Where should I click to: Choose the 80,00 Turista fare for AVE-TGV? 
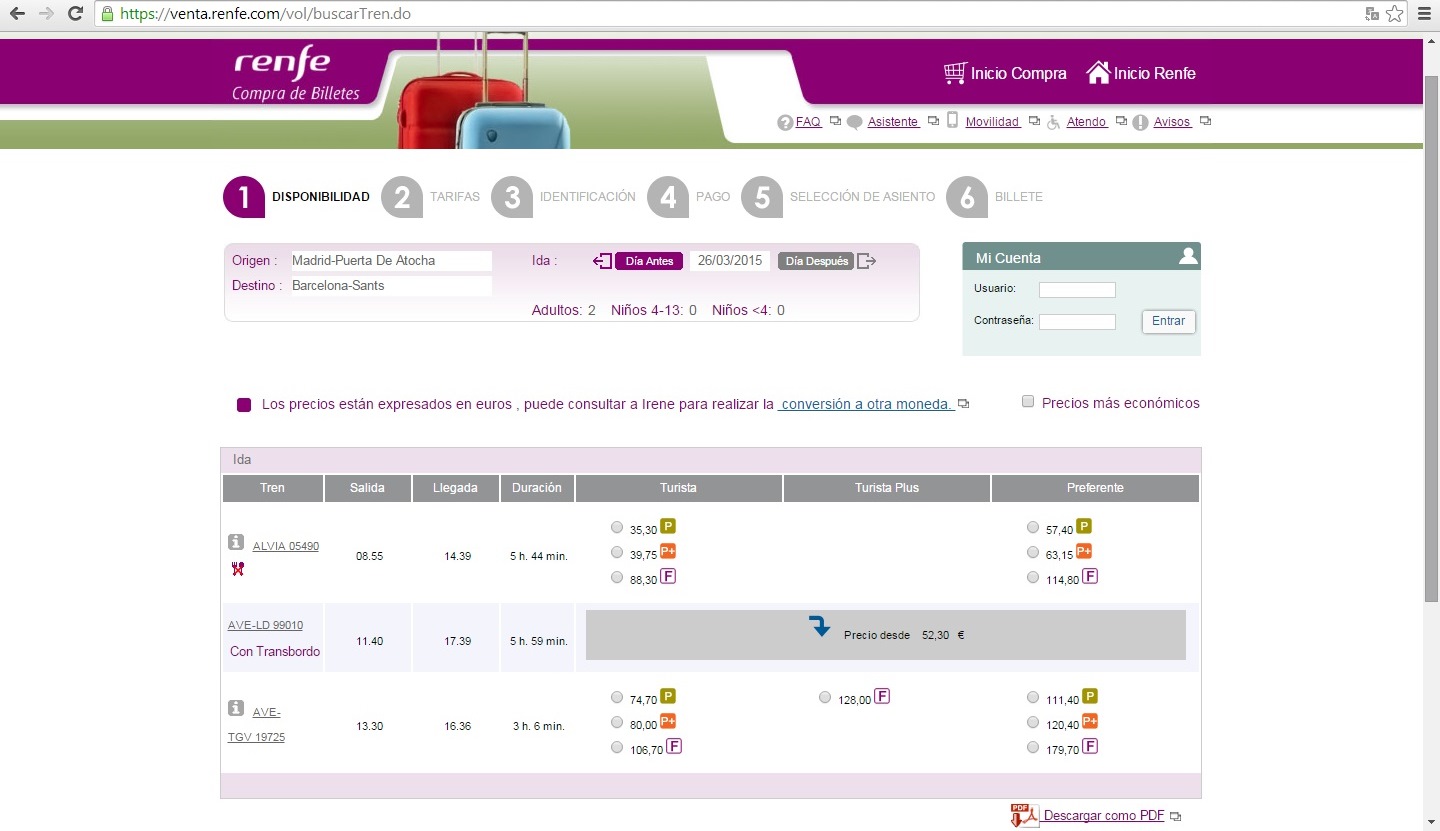coord(617,722)
